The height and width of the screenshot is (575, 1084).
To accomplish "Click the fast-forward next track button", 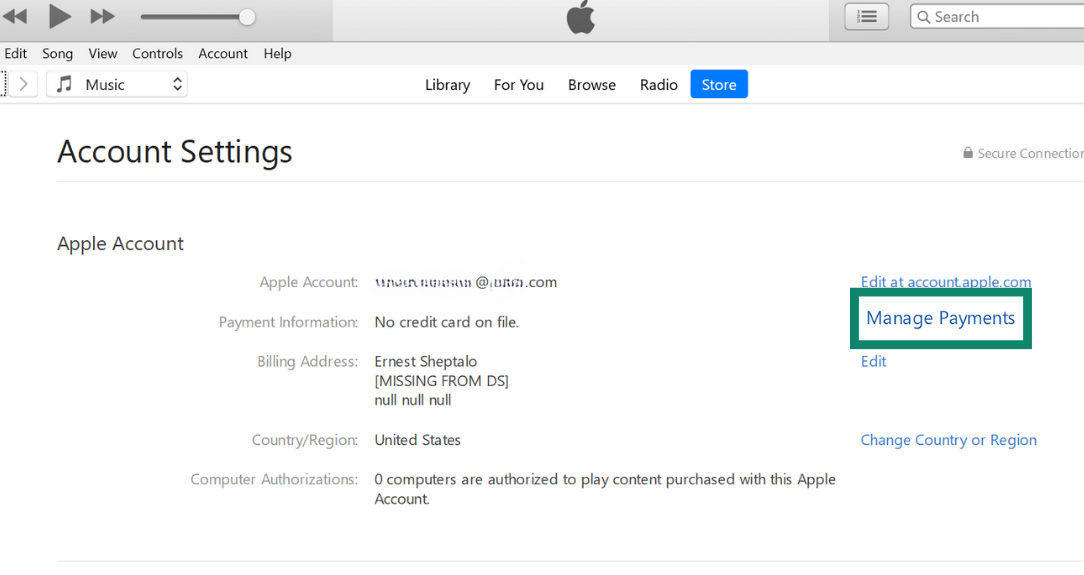I will pos(102,16).
